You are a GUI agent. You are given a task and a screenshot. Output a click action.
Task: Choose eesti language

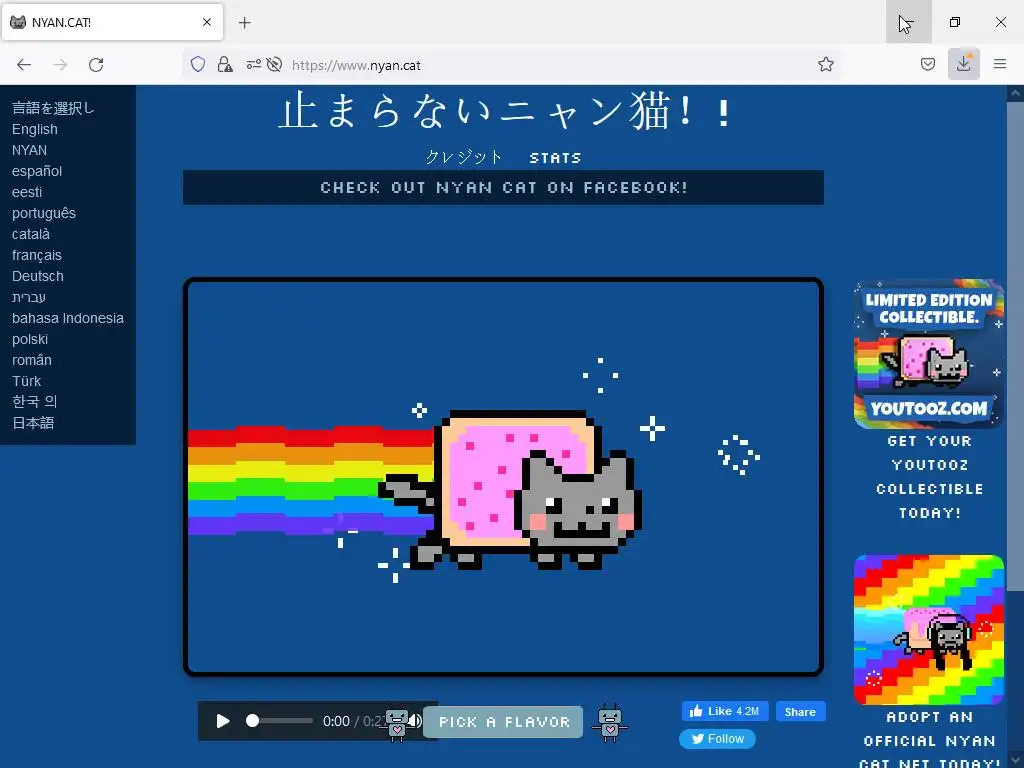click(x=27, y=192)
